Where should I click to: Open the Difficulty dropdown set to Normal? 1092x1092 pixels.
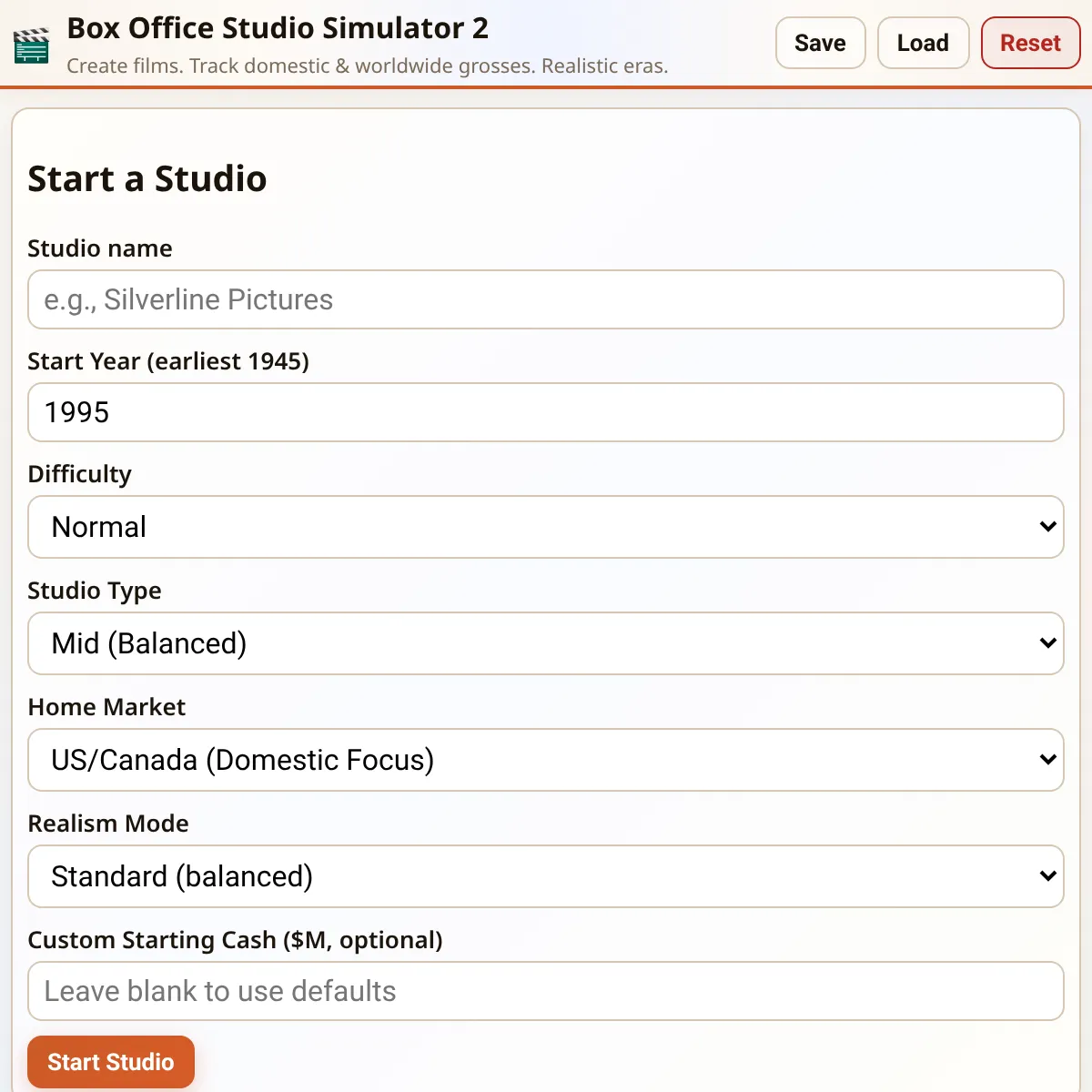pyautogui.click(x=546, y=527)
